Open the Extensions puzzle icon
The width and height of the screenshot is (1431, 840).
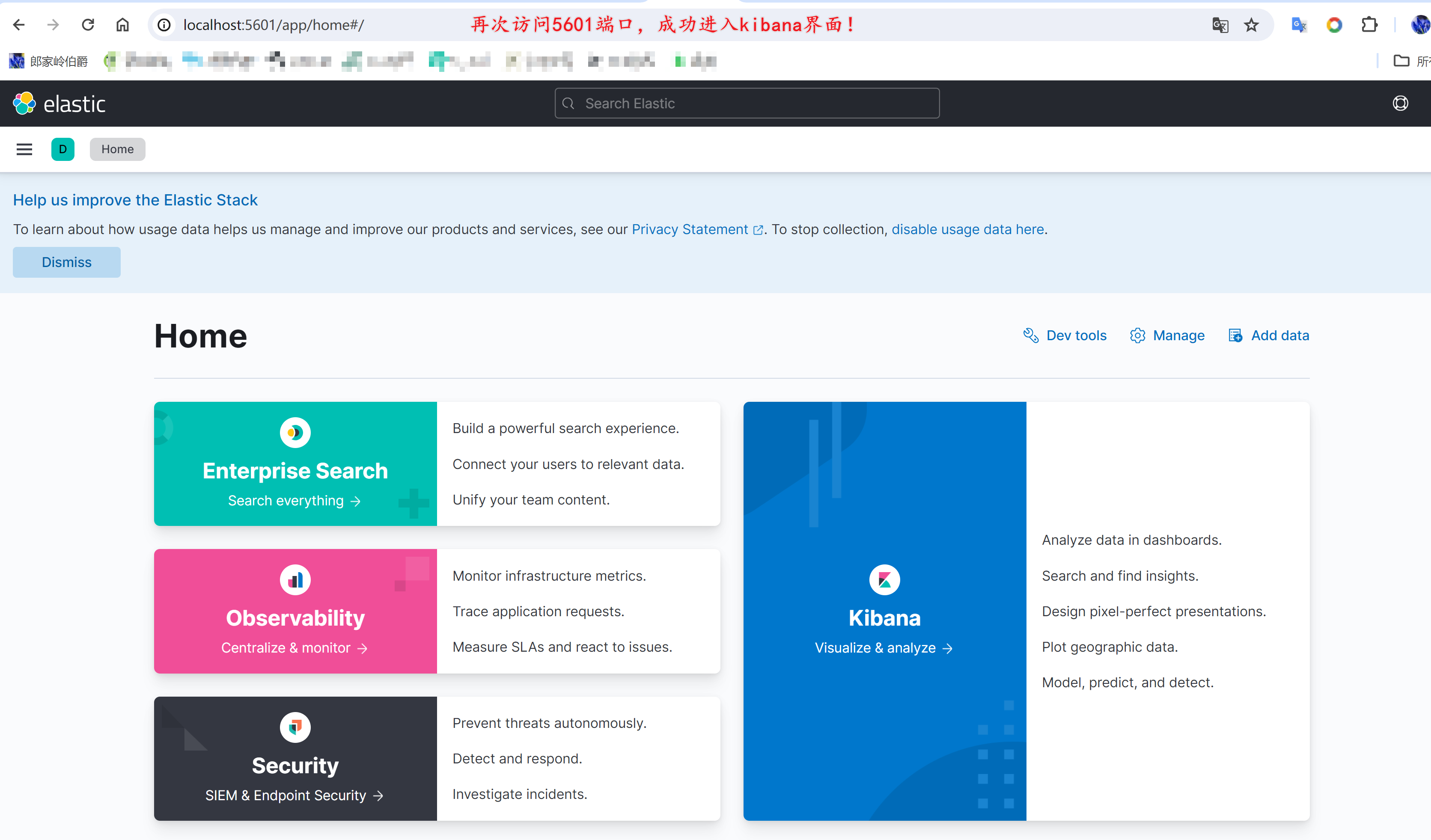click(x=1369, y=25)
